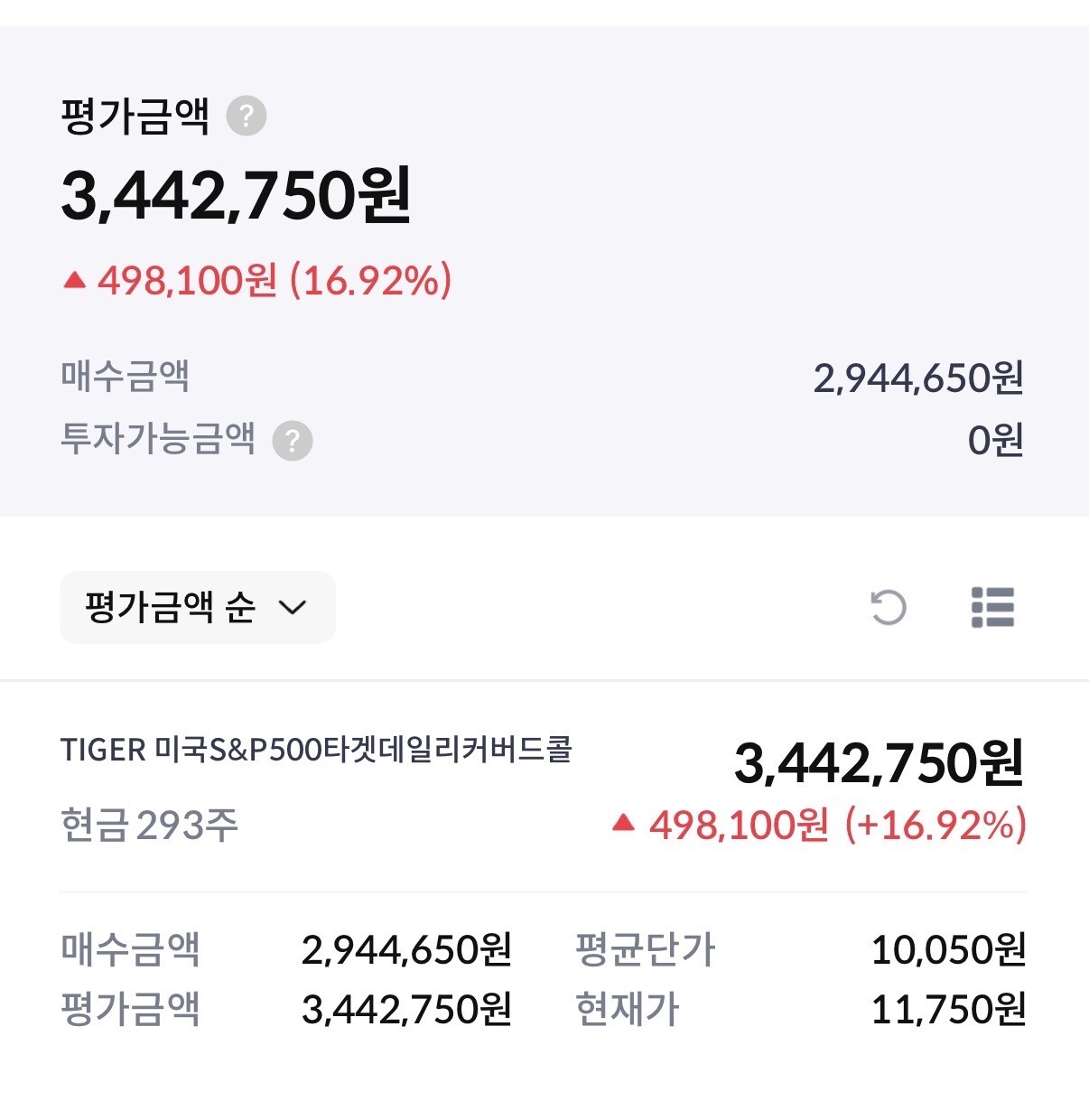Tap the 498,100원 (16.92%) total profit text
1089x1120 pixels.
275,281
